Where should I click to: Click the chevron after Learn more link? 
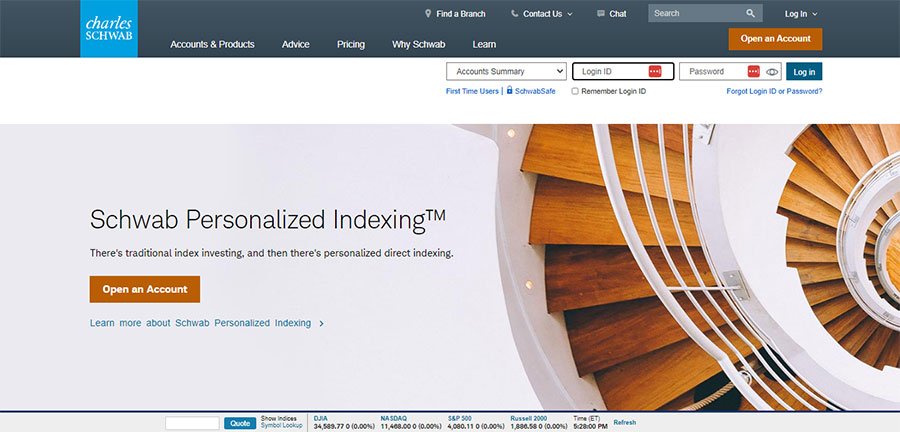pos(321,324)
